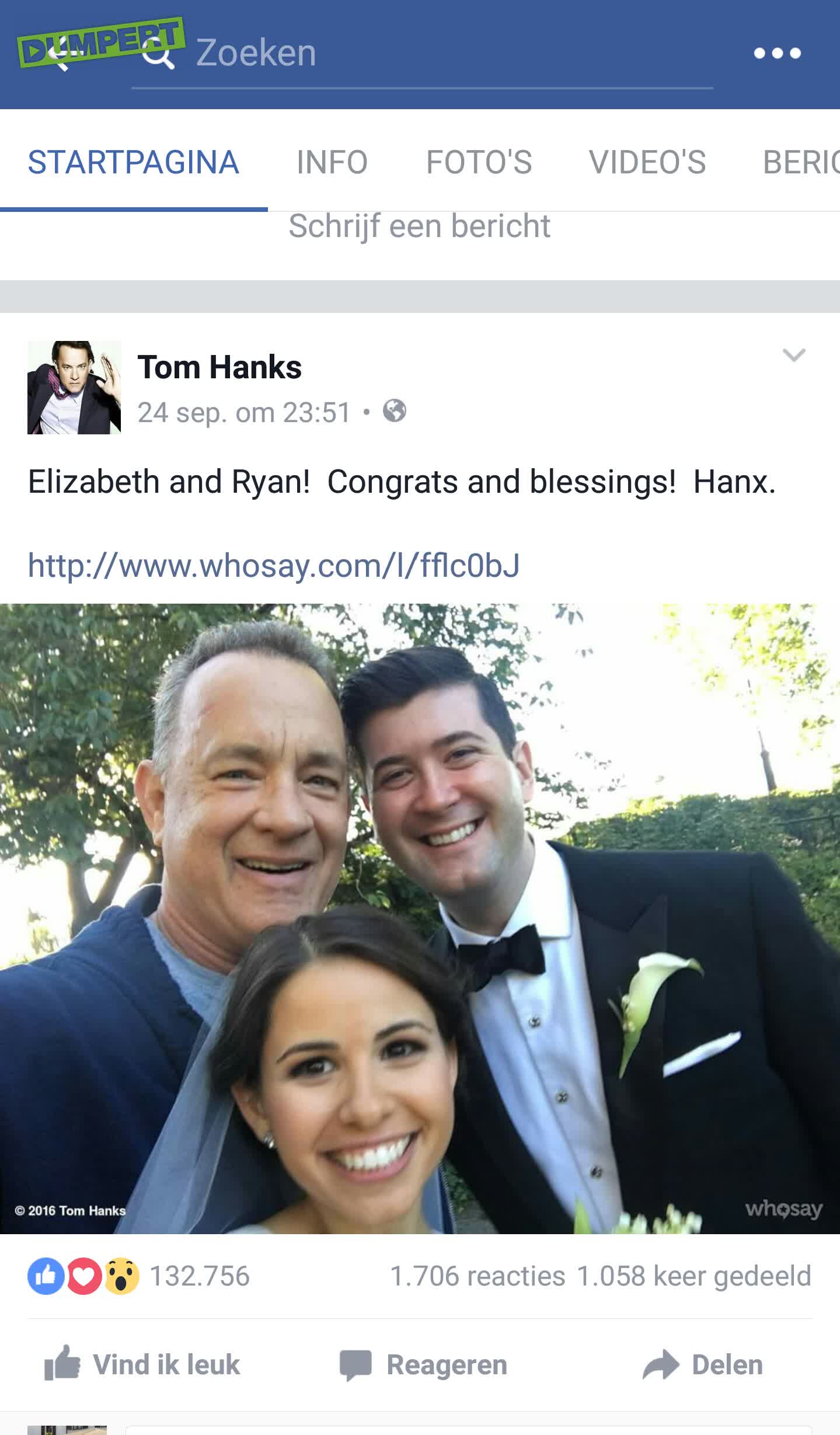Tap the magnifying glass search icon
Screen dimensions: 840x1435
coord(159,54)
